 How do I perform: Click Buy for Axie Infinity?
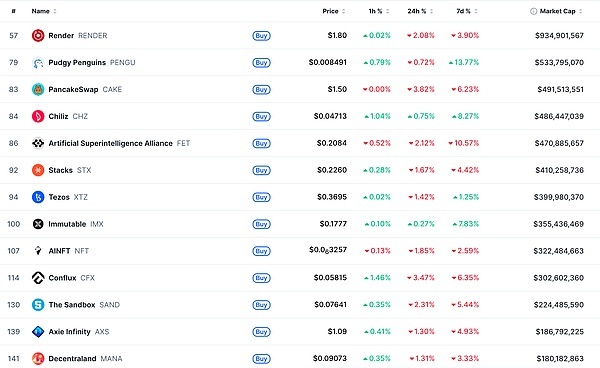[x=261, y=332]
